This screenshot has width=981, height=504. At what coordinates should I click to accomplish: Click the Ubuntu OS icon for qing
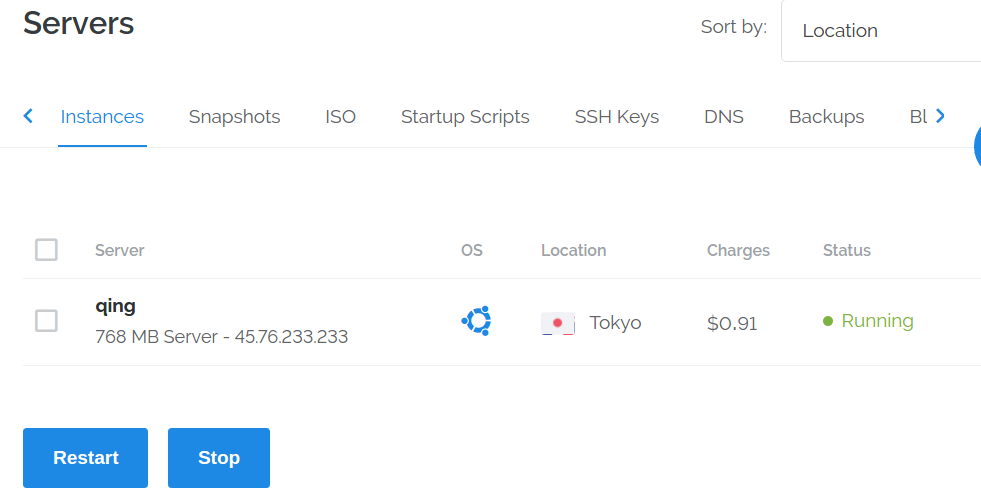point(476,321)
